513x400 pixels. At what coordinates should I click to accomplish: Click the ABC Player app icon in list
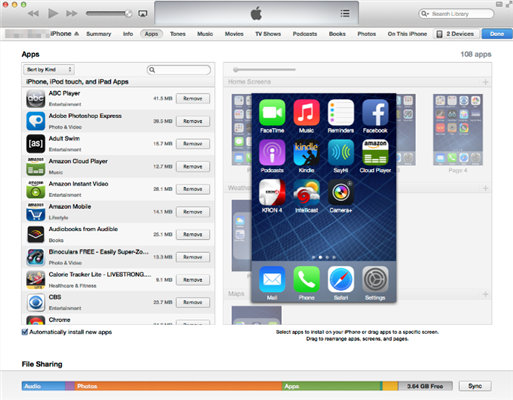click(x=36, y=99)
